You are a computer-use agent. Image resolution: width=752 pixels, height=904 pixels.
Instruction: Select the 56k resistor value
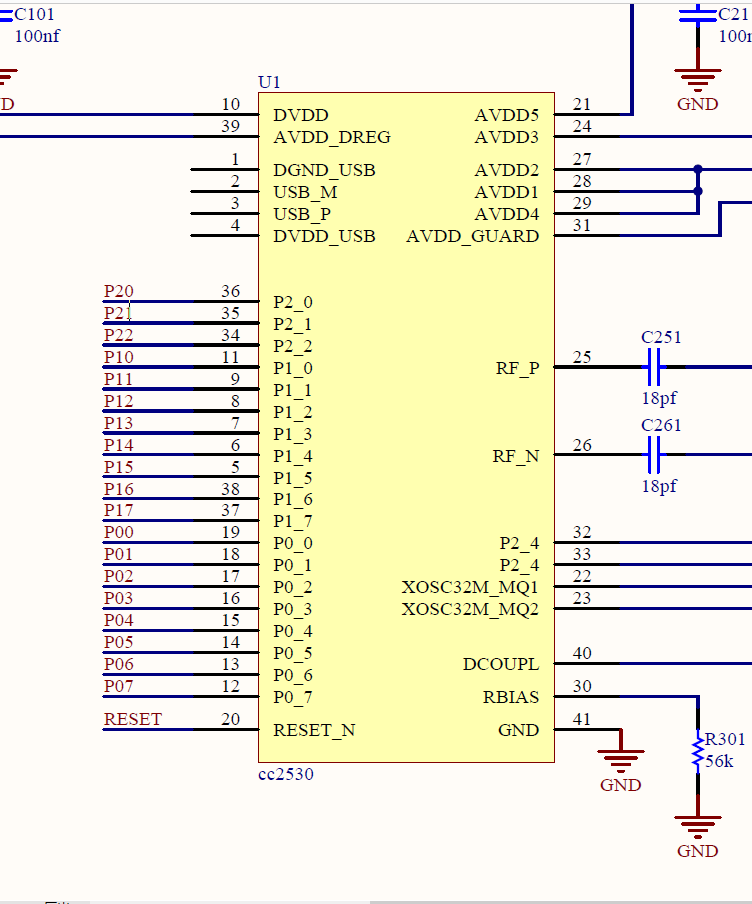click(x=720, y=762)
